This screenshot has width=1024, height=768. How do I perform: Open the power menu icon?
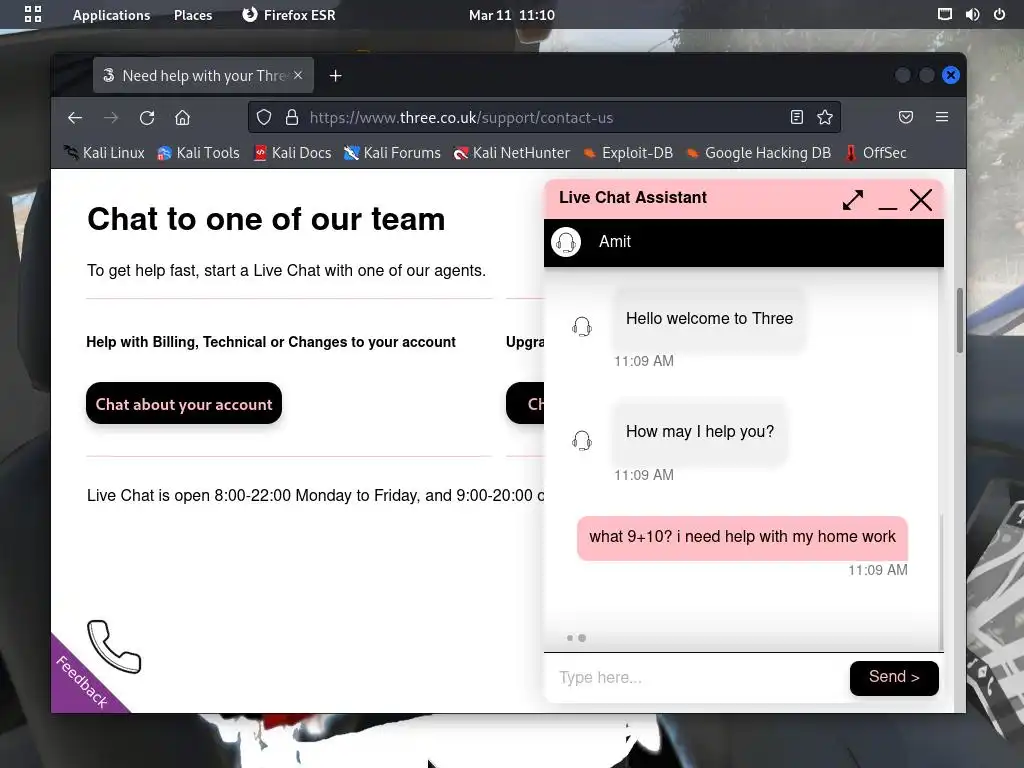(x=999, y=14)
